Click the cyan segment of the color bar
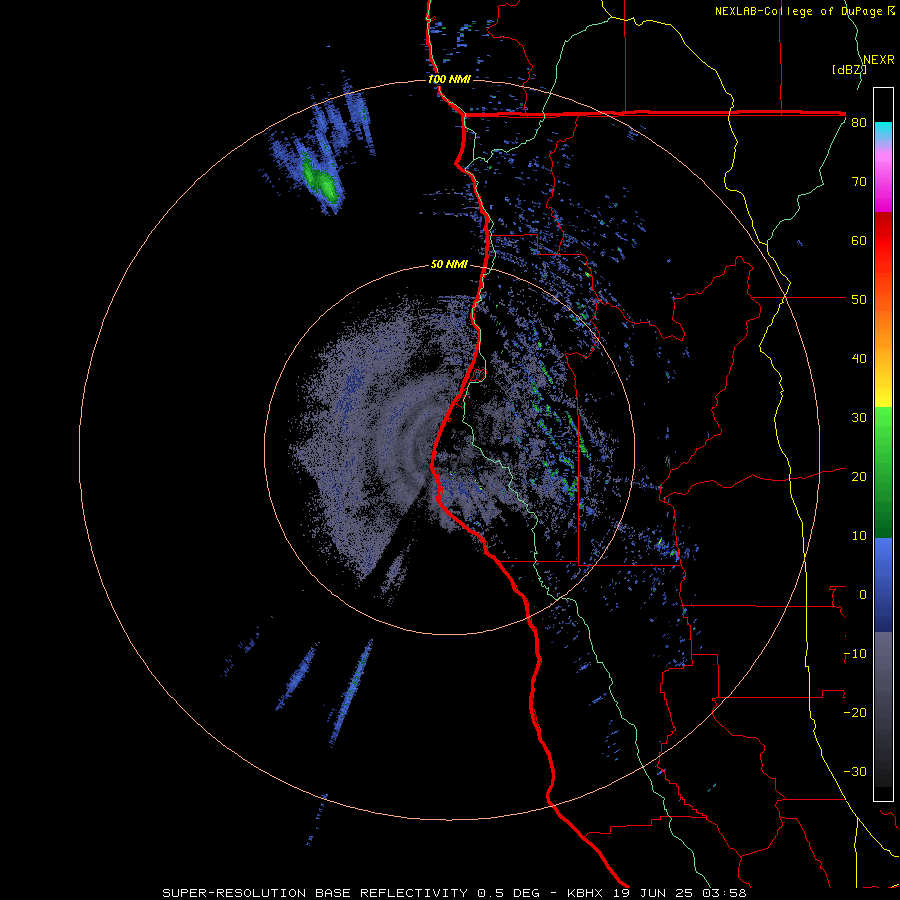 click(x=883, y=130)
